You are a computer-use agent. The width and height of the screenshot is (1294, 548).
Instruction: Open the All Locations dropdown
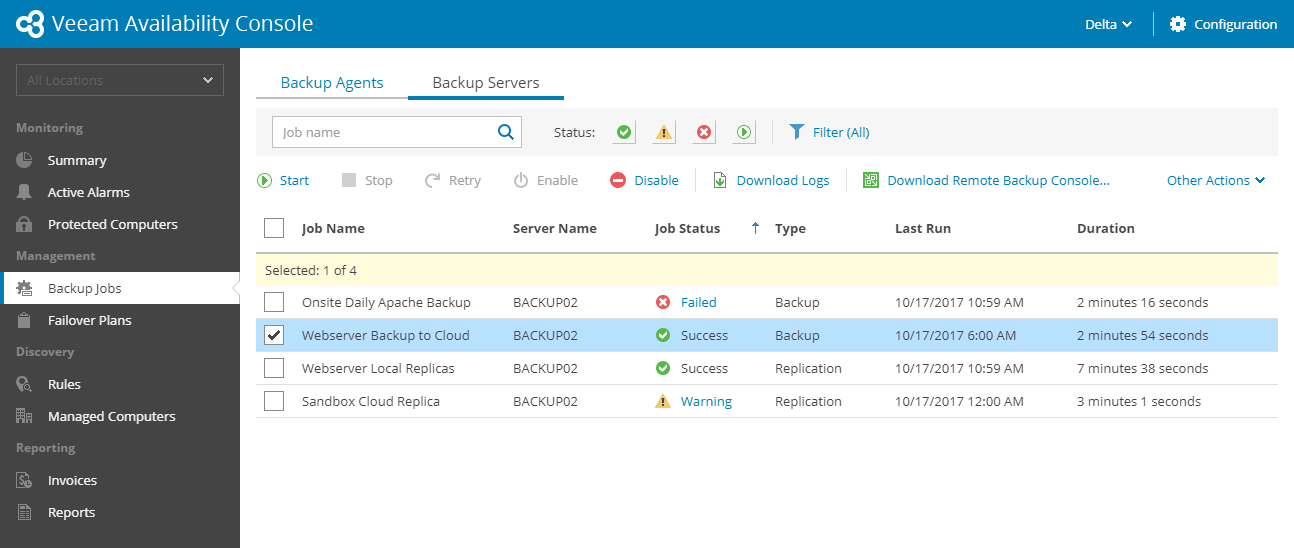click(120, 80)
